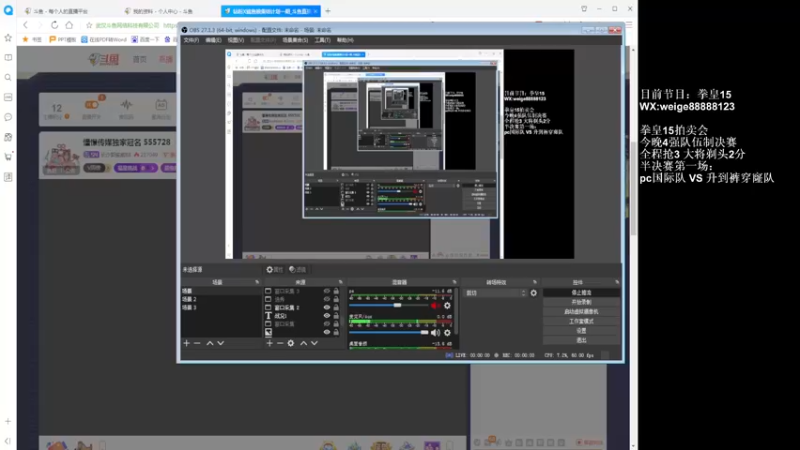
Task: Open browser main menu at top right
Action: [629, 24]
